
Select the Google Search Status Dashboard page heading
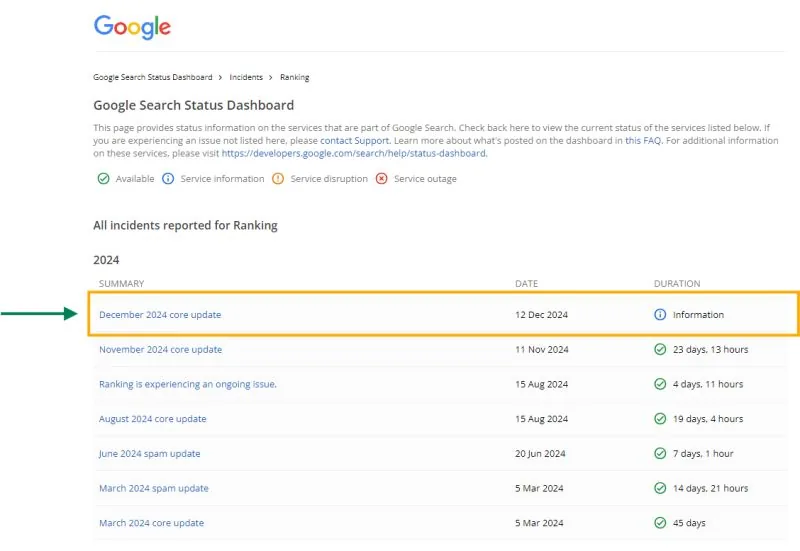point(193,105)
